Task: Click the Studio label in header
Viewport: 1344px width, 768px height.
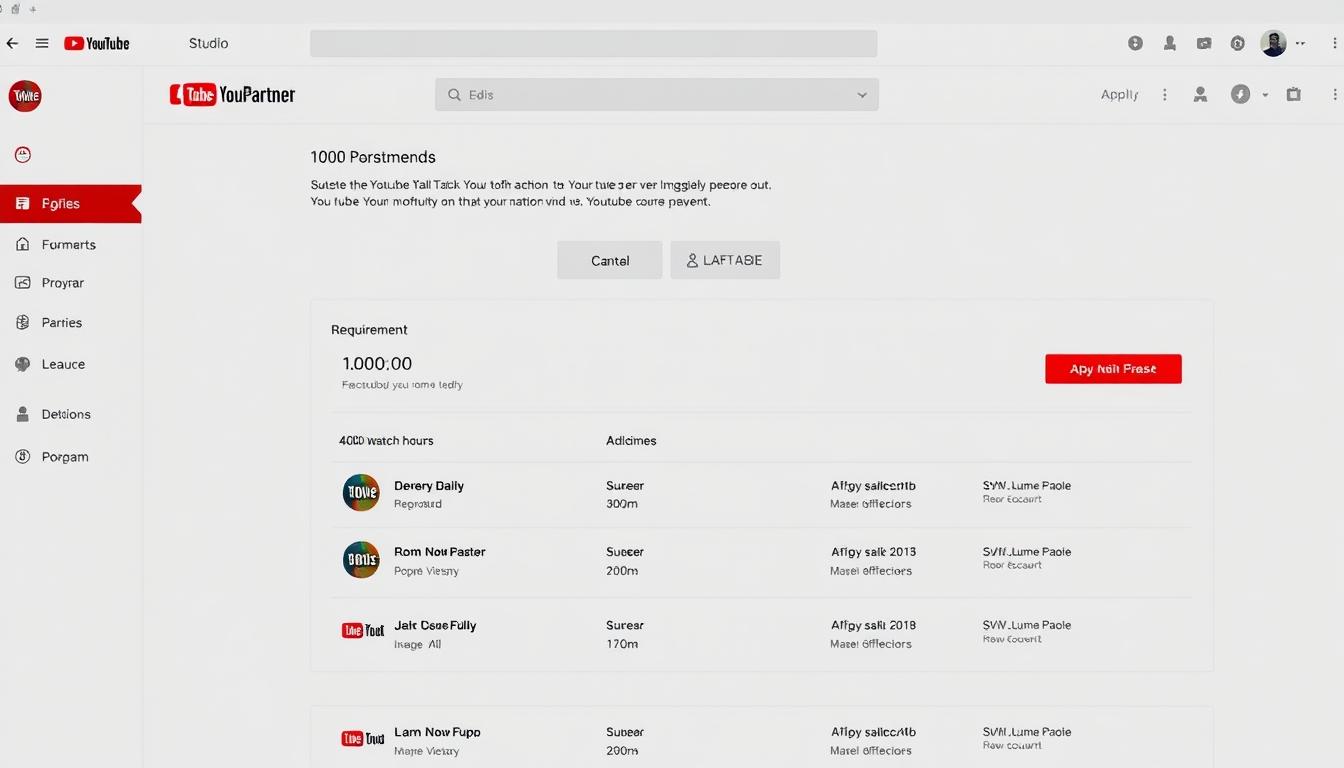Action: [208, 43]
